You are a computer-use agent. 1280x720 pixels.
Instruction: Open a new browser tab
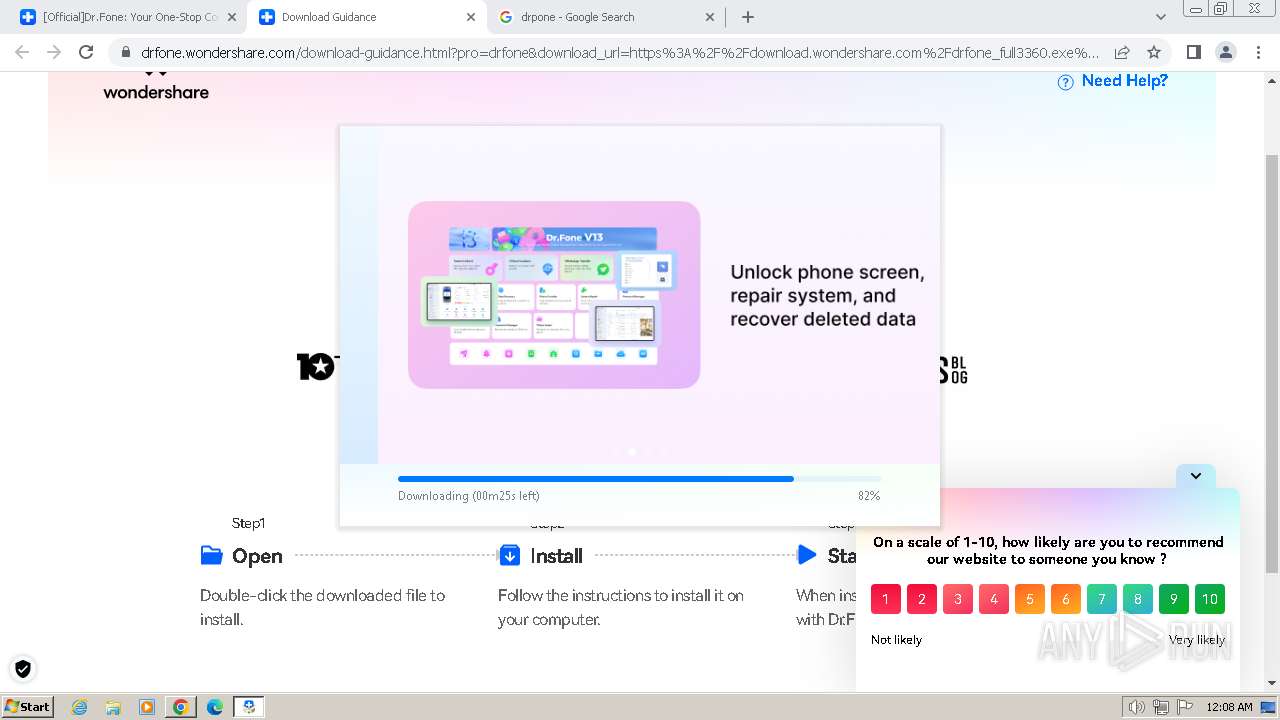click(x=748, y=17)
